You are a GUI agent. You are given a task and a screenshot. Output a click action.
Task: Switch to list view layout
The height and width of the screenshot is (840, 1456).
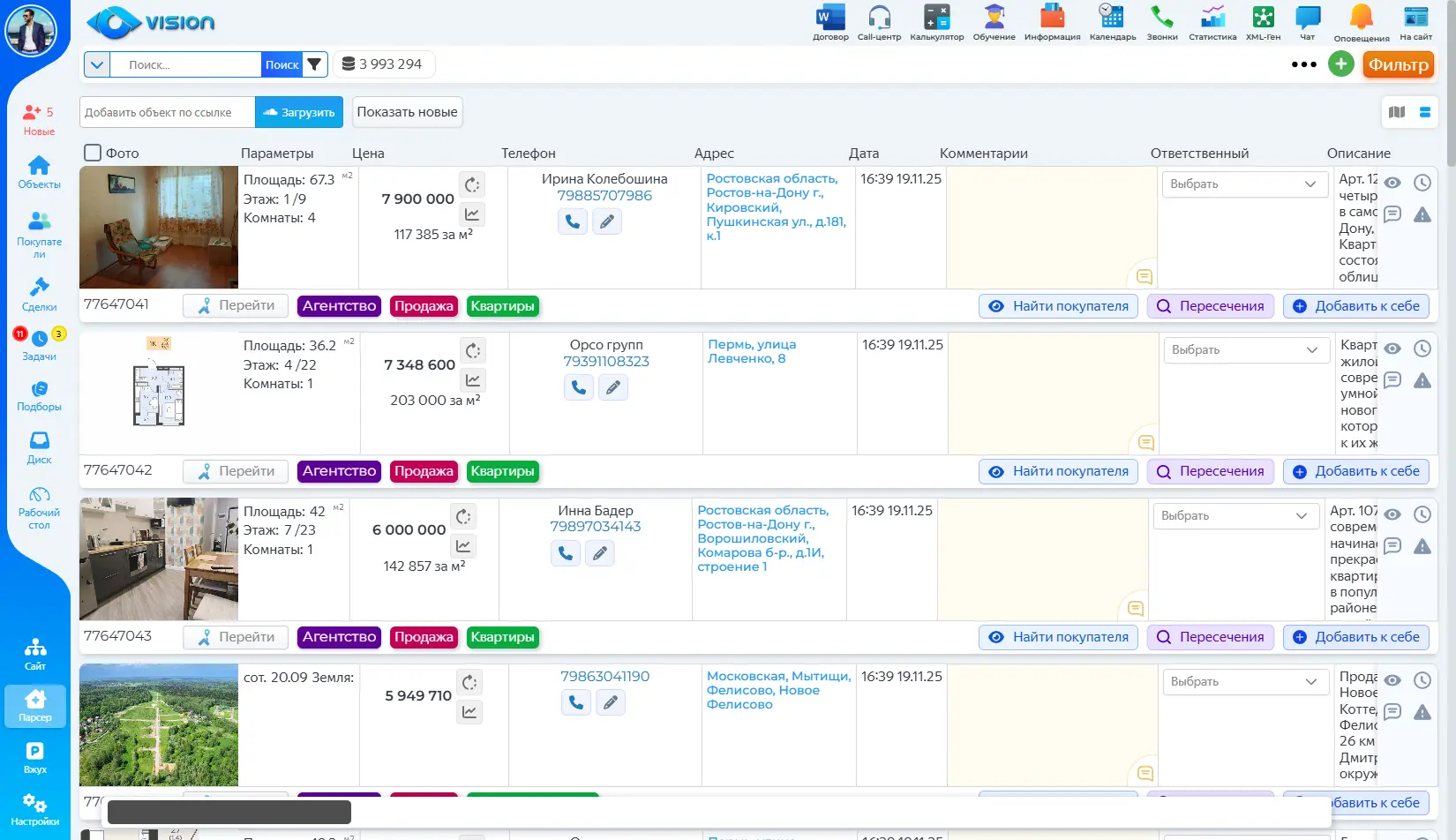[x=1424, y=112]
